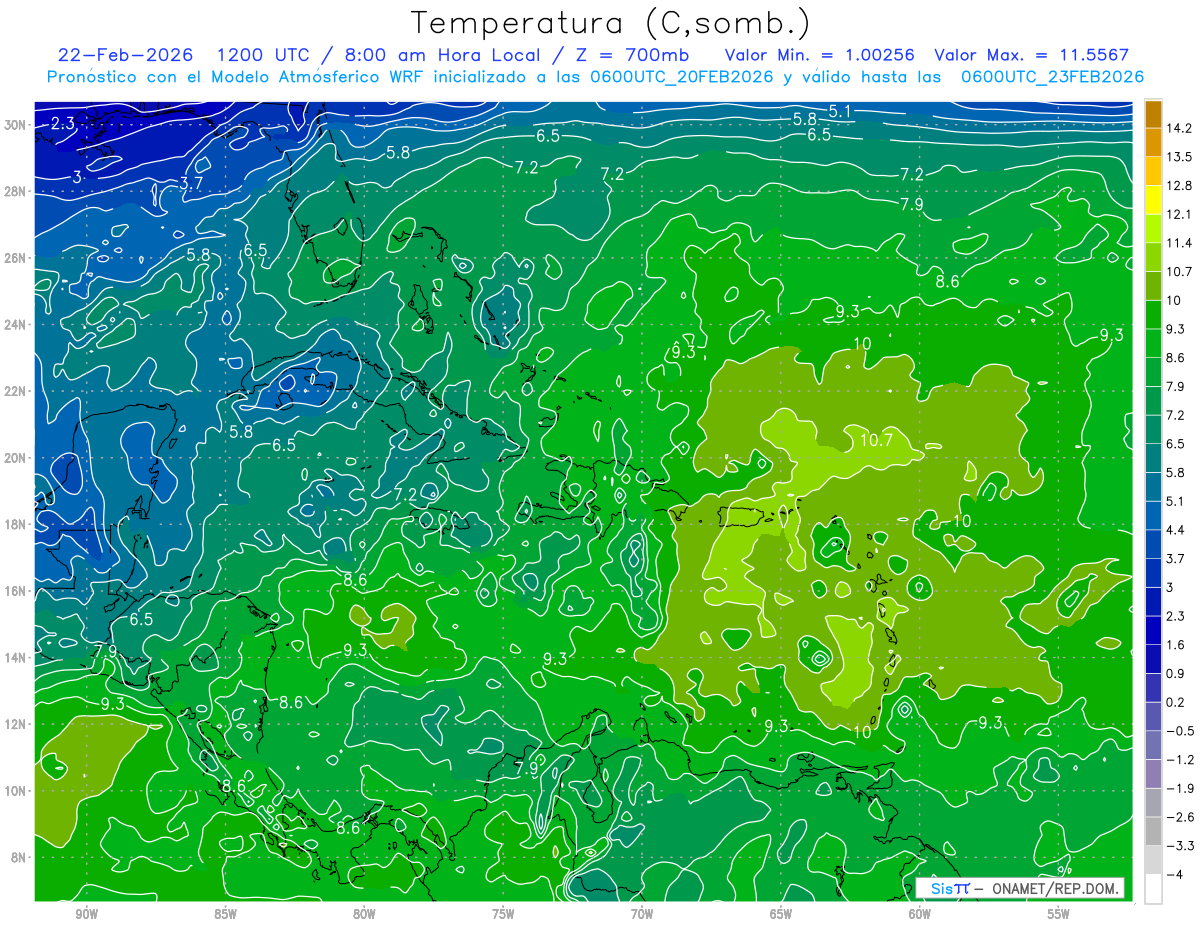Click the '26N' latitude axis label
The width and height of the screenshot is (1200, 927).
click(x=17, y=258)
